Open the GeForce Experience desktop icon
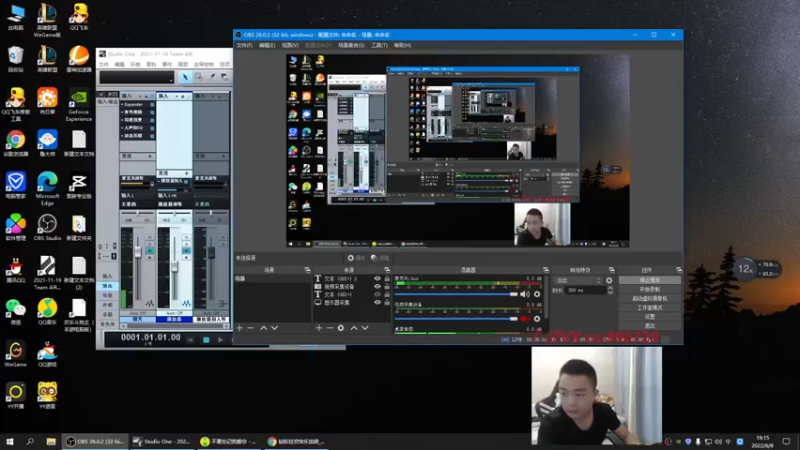The height and width of the screenshot is (450, 800). point(79,106)
